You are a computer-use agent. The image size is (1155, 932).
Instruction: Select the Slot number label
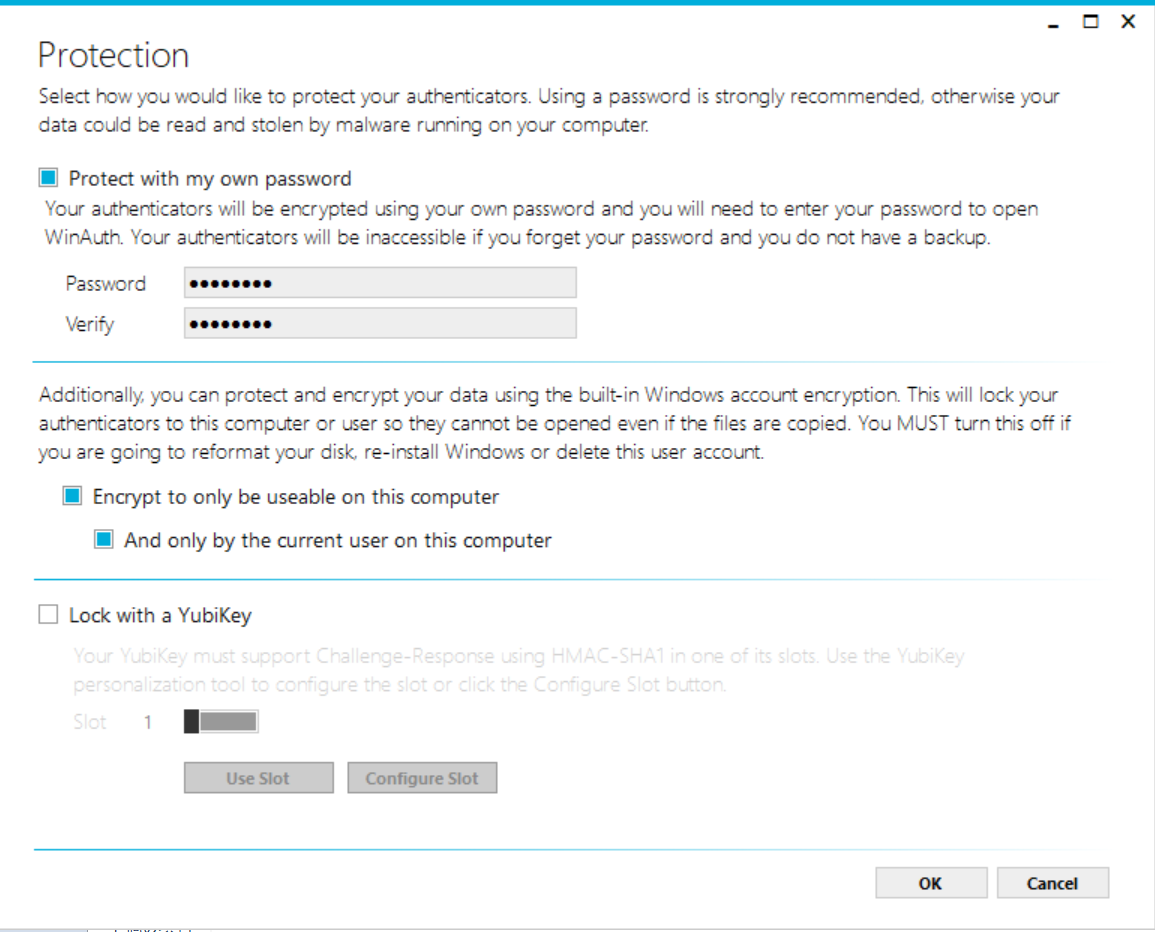(90, 721)
